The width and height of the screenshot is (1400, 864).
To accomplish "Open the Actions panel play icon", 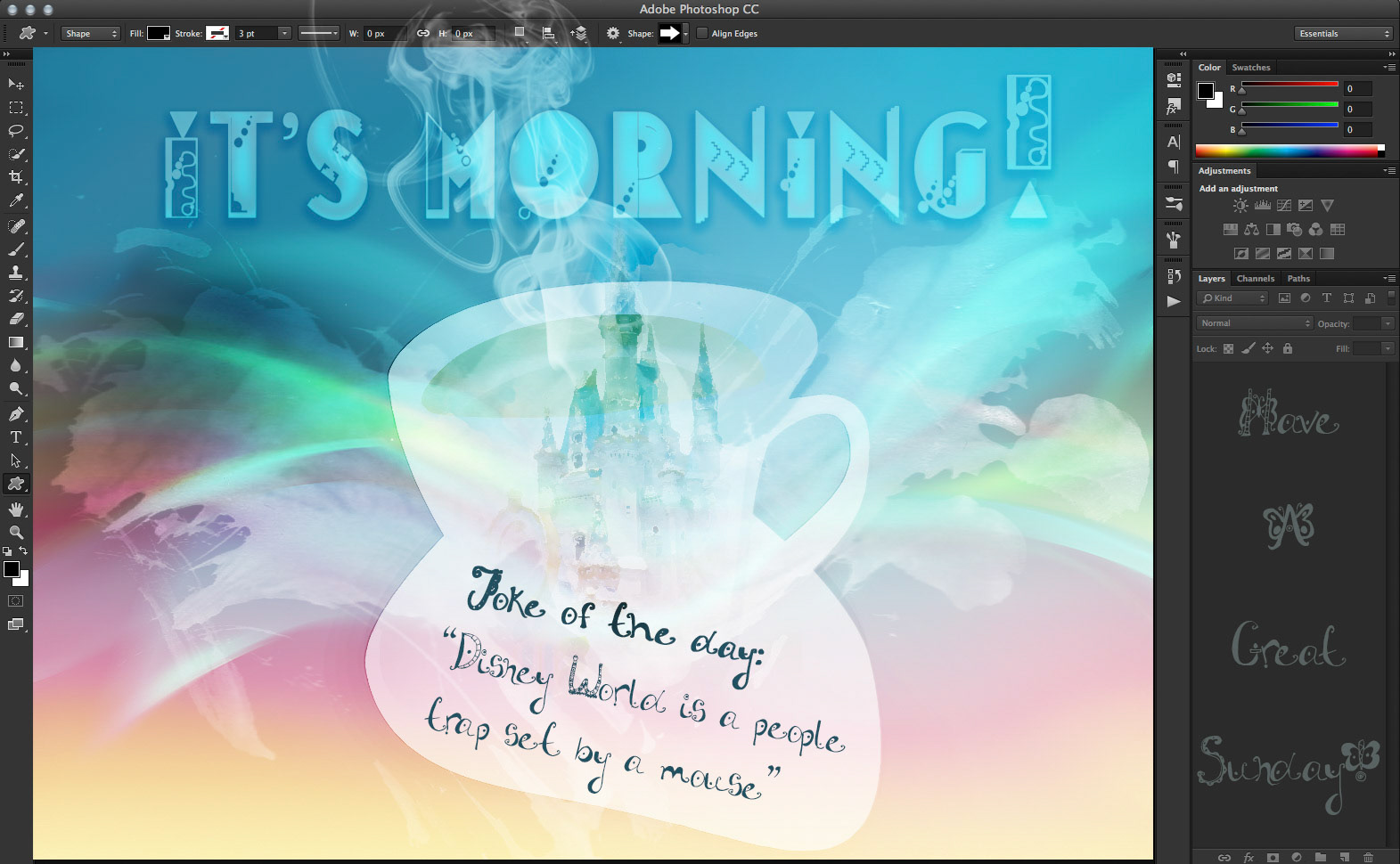I will click(x=1174, y=302).
